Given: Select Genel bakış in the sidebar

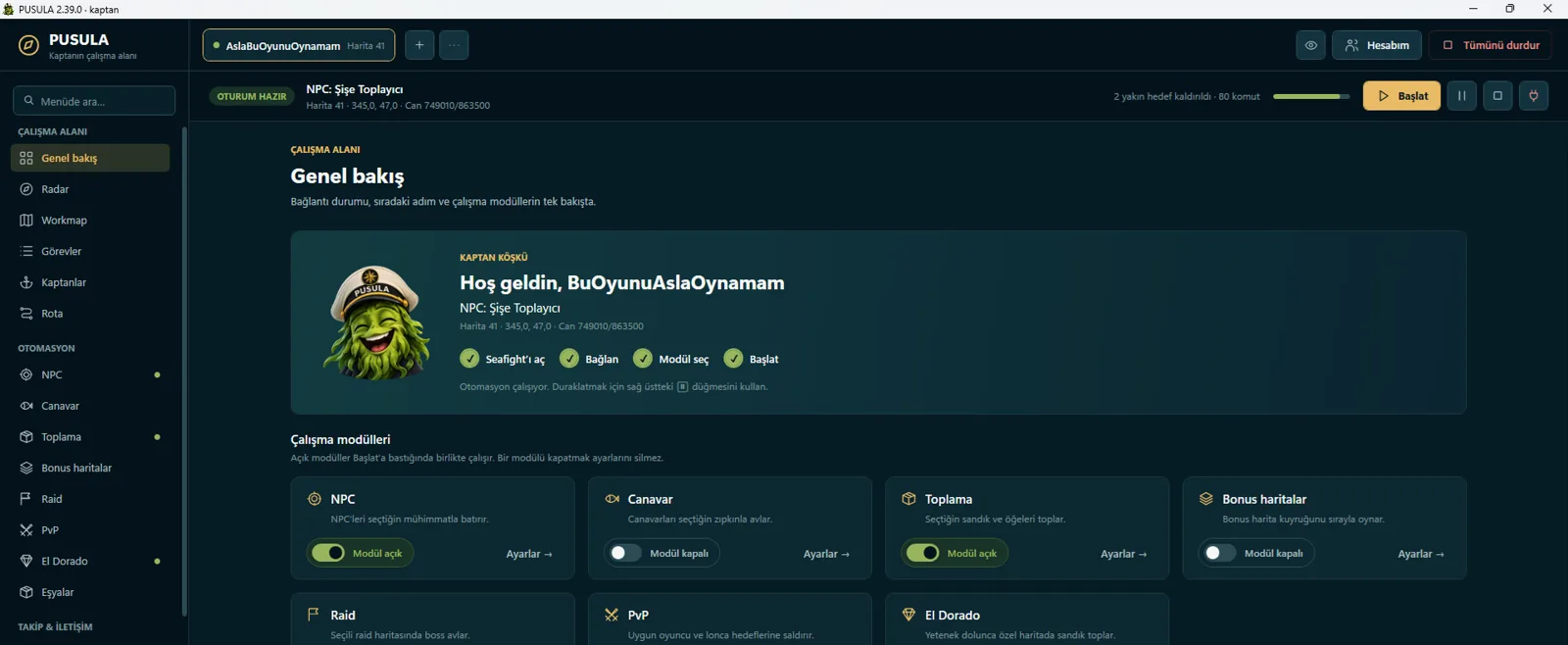Looking at the screenshot, I should tap(90, 158).
